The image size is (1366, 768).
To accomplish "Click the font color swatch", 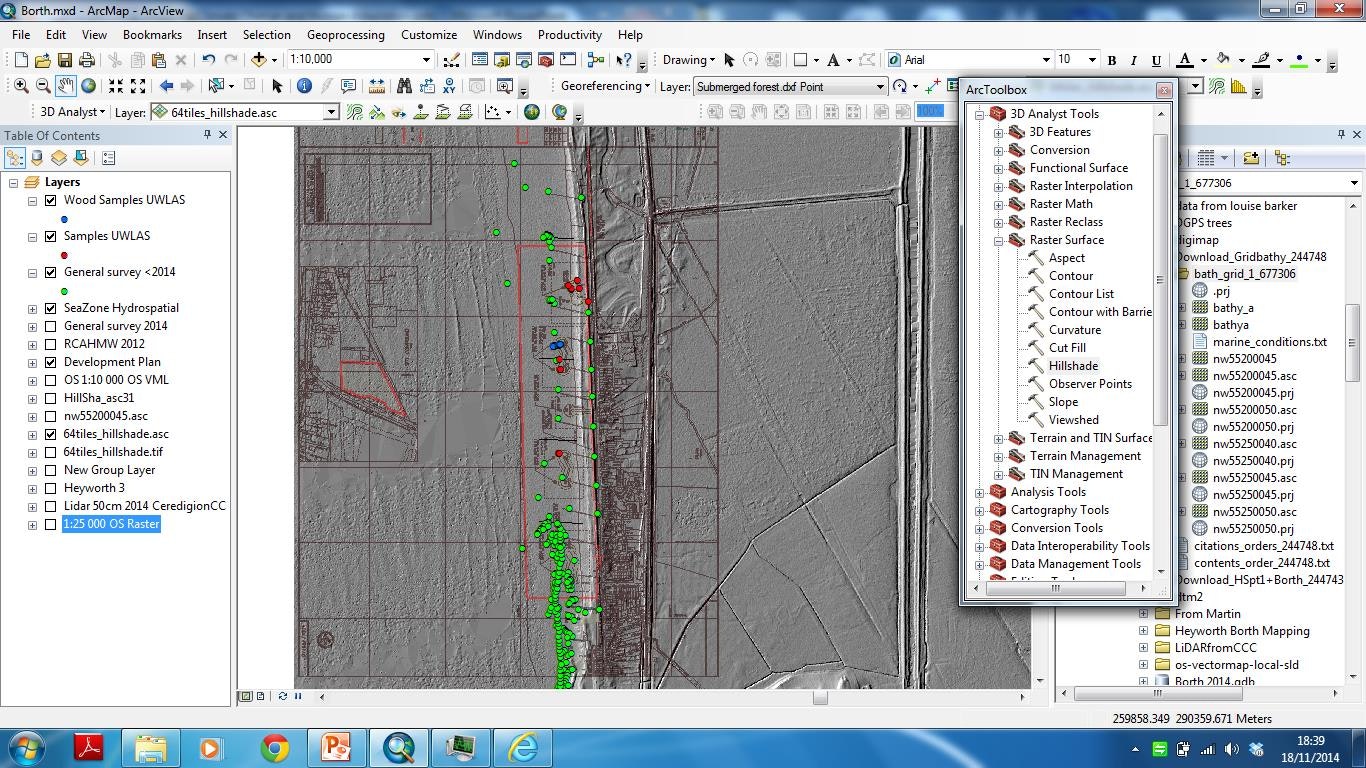I will click(1185, 60).
